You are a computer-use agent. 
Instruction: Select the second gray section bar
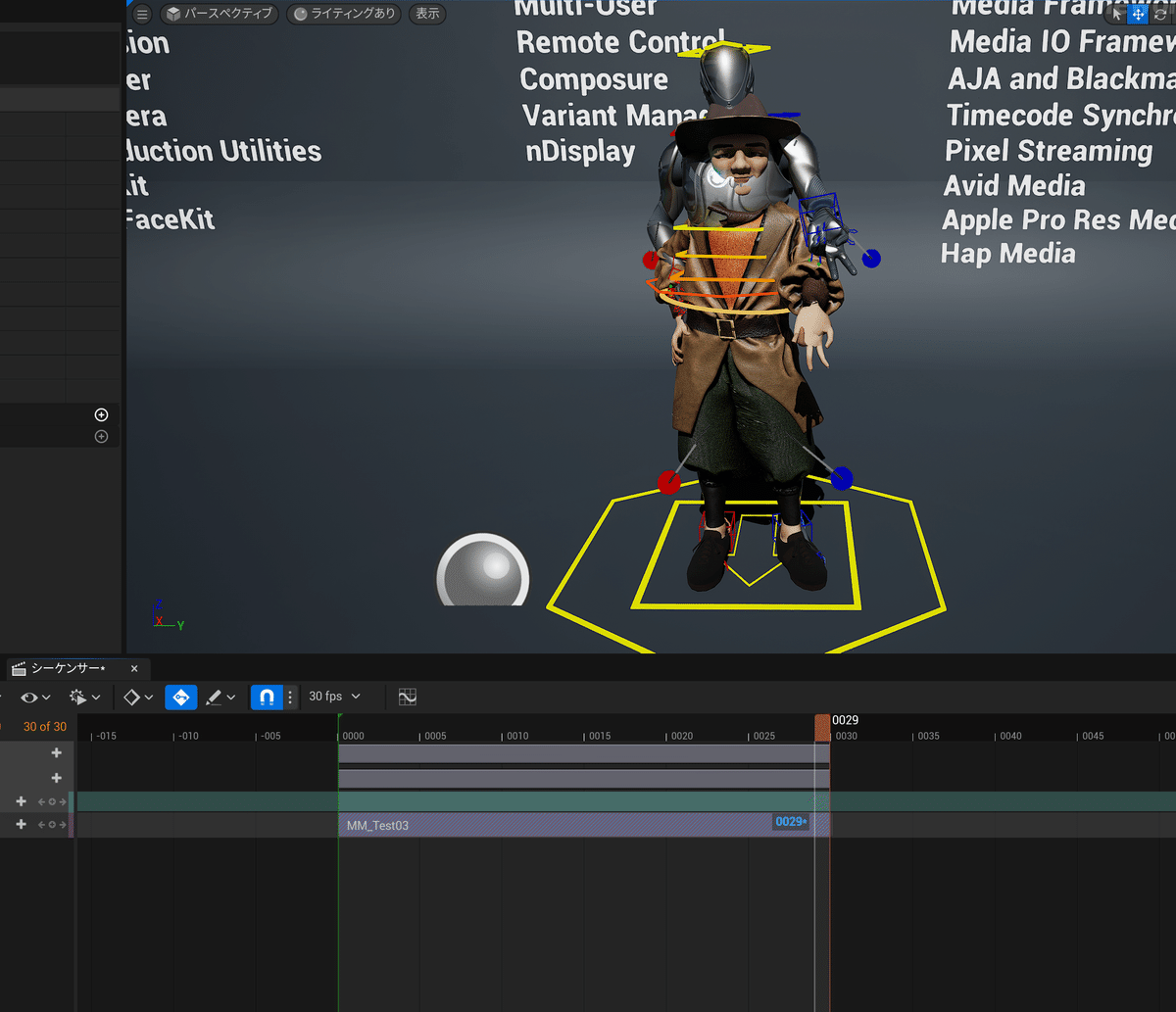click(583, 779)
